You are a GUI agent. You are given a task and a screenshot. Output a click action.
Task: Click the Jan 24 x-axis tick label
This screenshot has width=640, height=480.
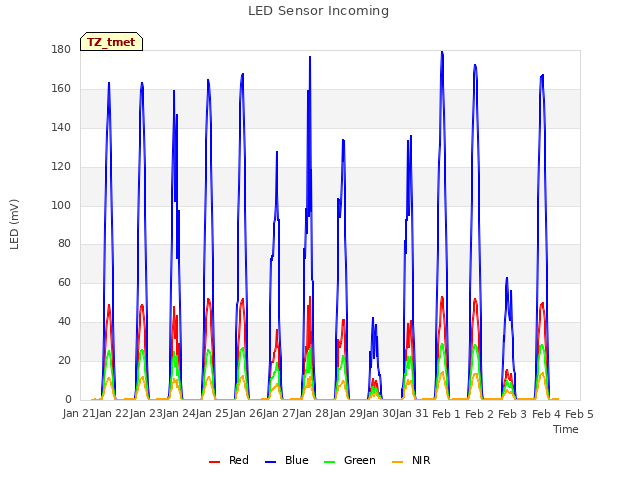[x=179, y=414]
